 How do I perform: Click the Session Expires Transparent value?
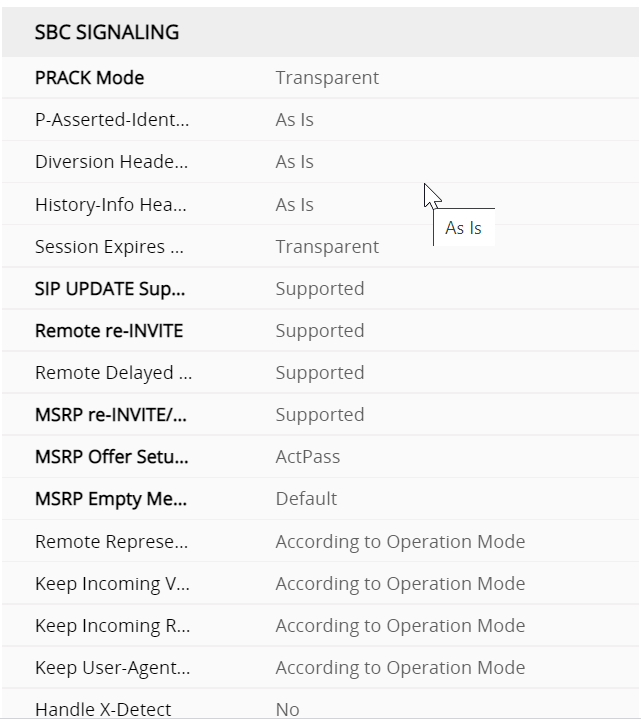tap(327, 247)
